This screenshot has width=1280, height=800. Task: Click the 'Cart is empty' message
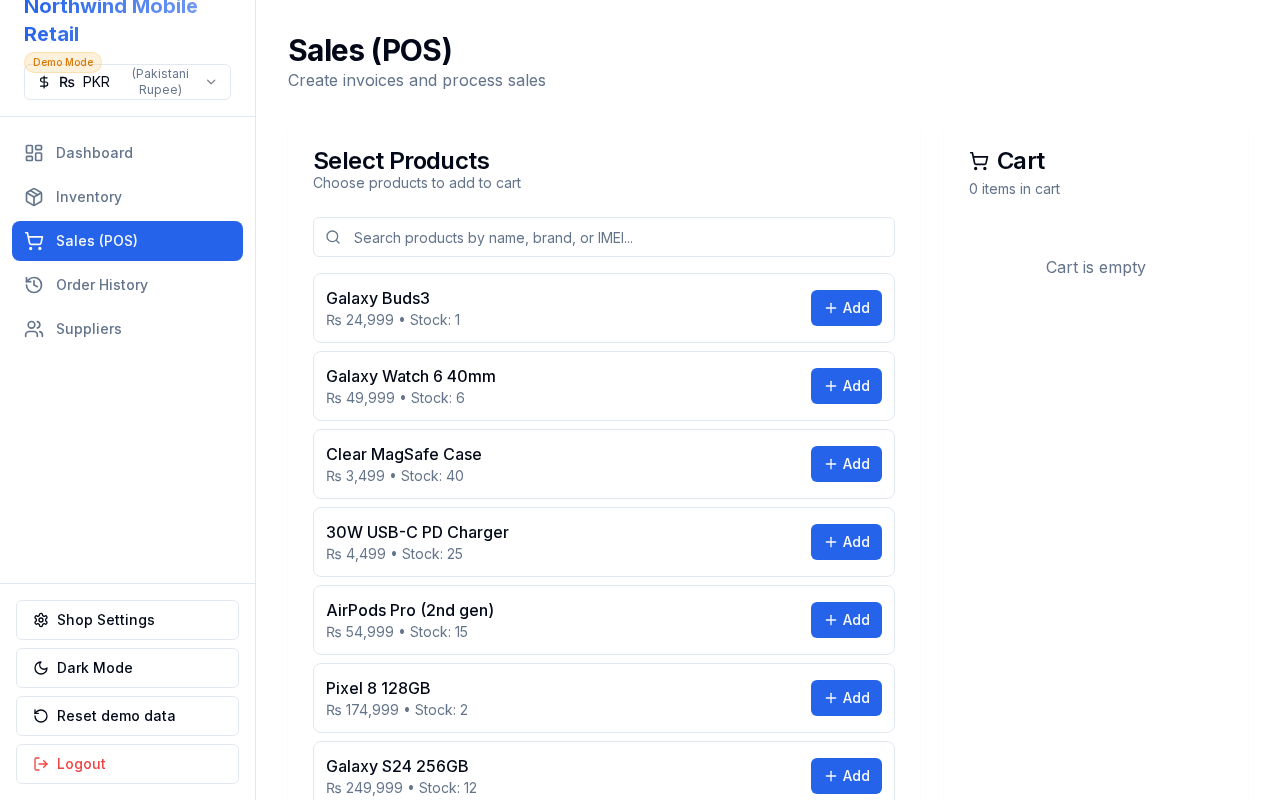(1096, 267)
